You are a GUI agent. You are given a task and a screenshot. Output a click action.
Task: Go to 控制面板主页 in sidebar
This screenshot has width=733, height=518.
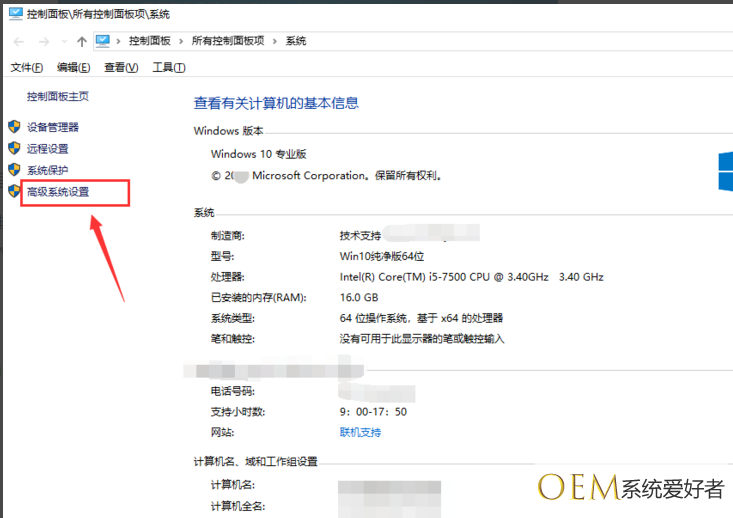[x=57, y=97]
